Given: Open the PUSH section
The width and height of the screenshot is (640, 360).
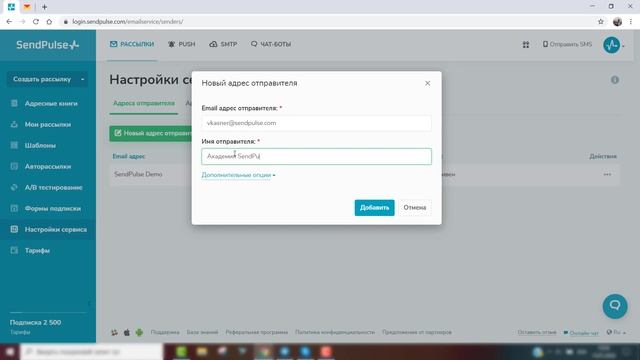Looking at the screenshot, I should pyautogui.click(x=182, y=44).
